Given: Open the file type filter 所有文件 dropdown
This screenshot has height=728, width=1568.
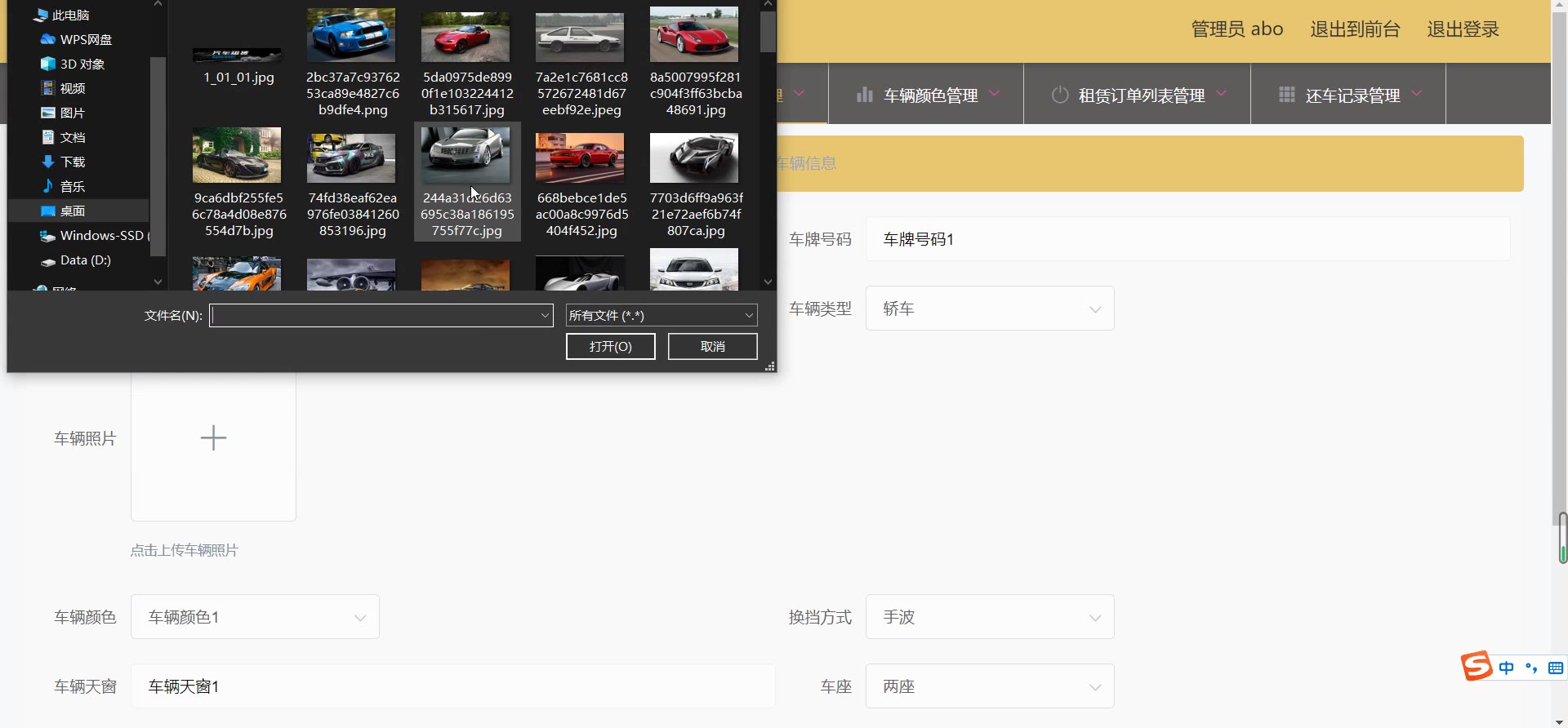Looking at the screenshot, I should click(661, 315).
